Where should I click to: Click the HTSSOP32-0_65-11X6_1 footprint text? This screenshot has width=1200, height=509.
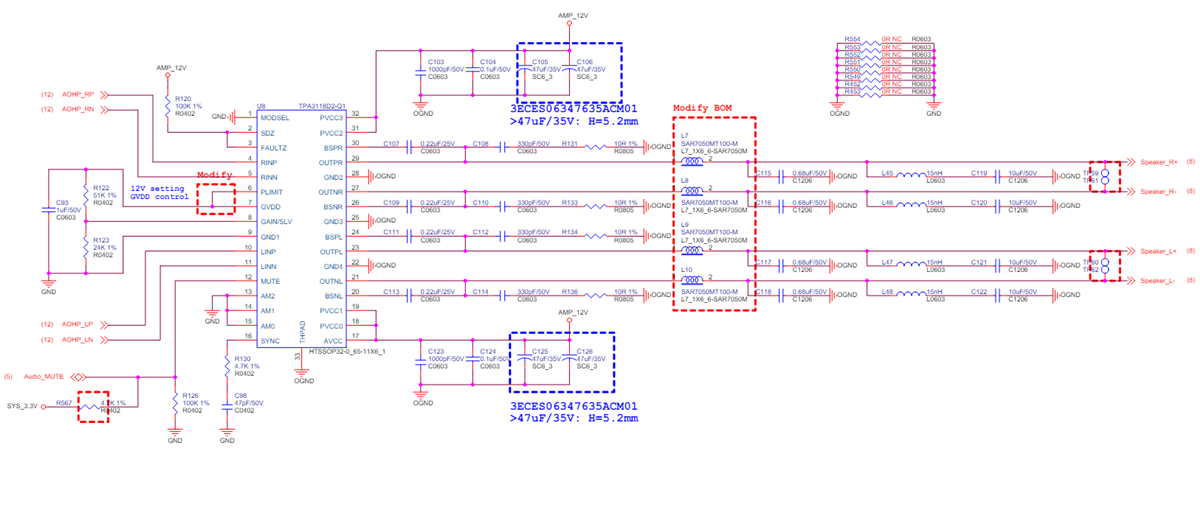pos(347,352)
